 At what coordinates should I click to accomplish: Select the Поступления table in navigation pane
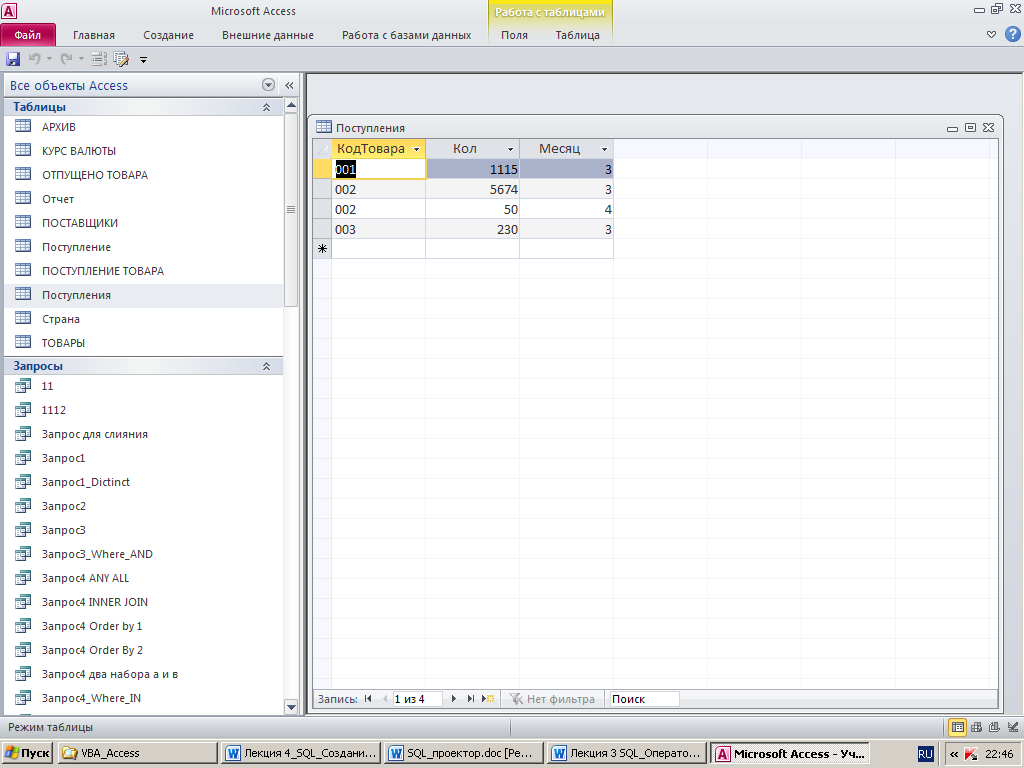point(76,295)
